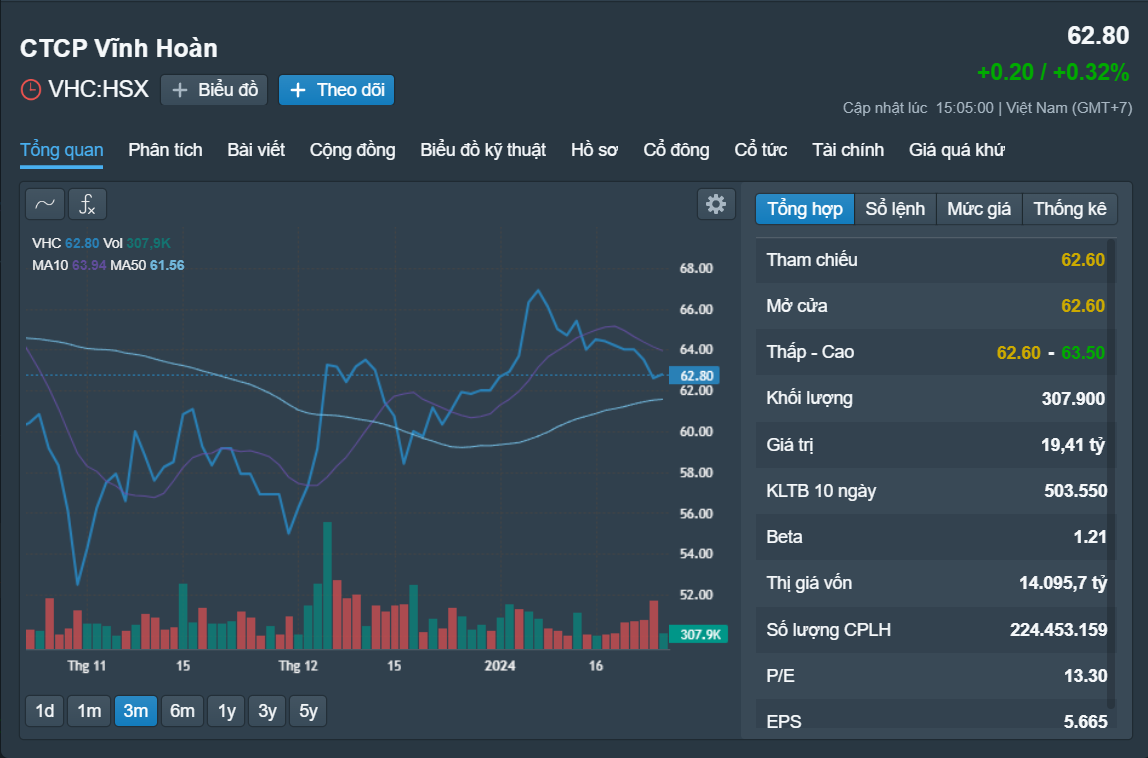Click the summary panel vertical scrollbar
Screen dimensions: 1148x758
point(1112,473)
